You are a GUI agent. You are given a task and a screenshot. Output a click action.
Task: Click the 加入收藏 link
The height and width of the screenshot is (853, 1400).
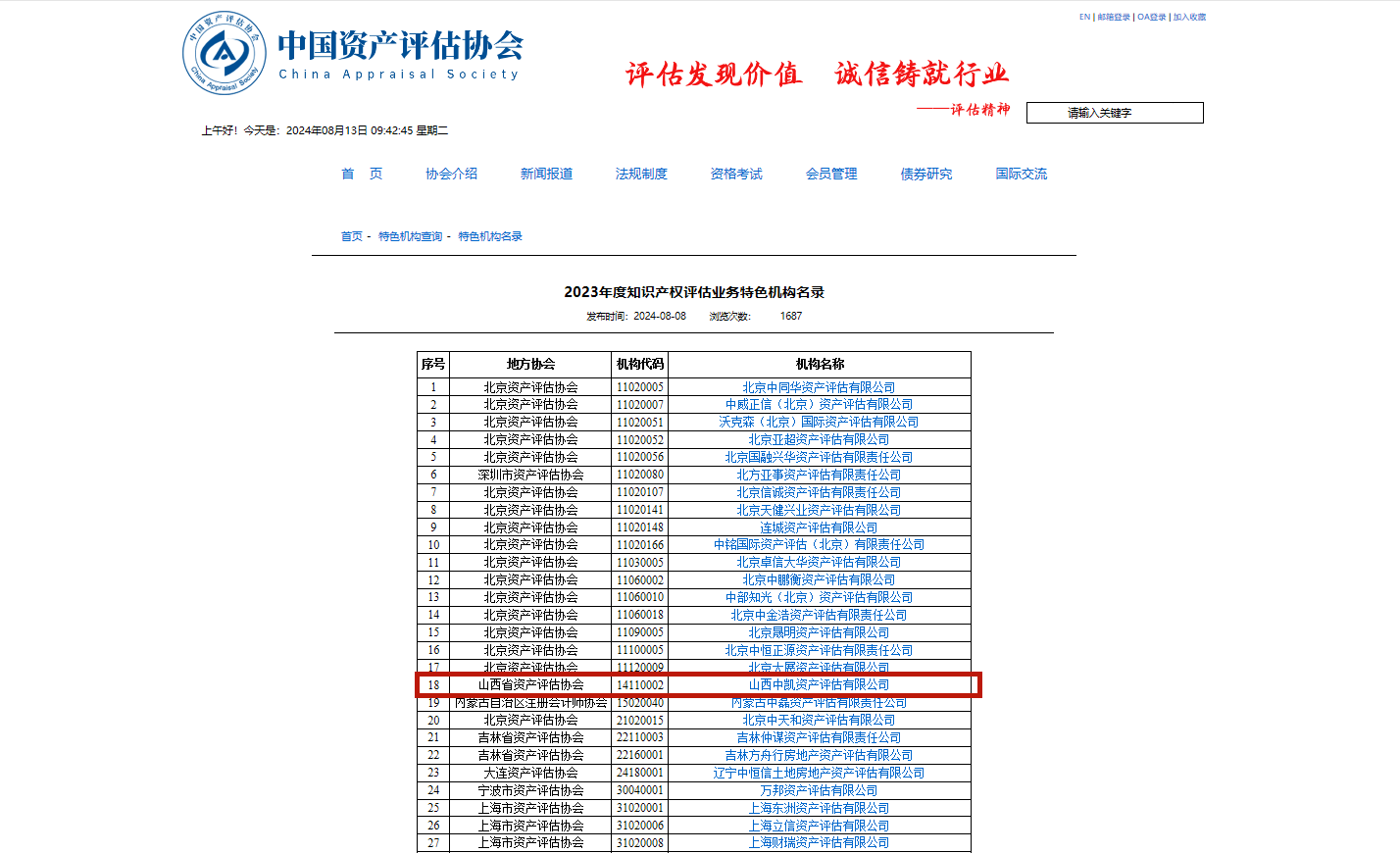click(1189, 17)
